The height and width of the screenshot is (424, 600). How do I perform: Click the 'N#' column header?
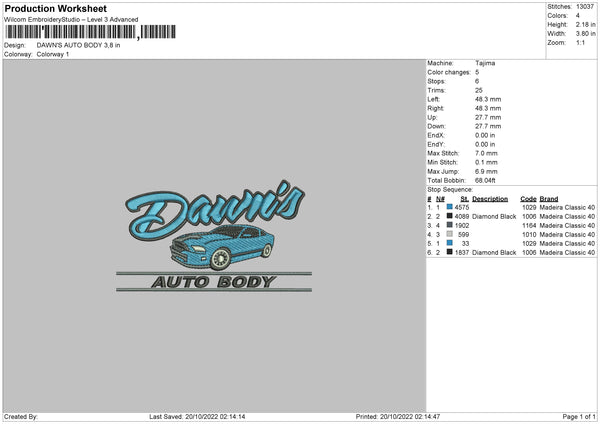pos(440,199)
